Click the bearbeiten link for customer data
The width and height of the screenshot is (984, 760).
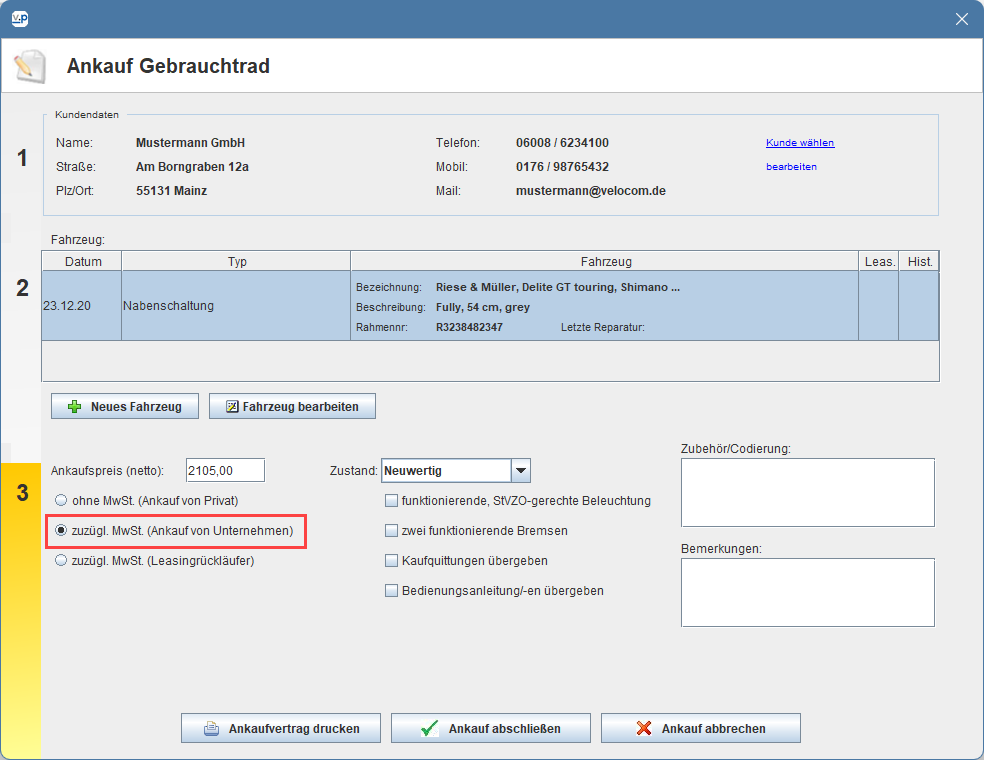(791, 166)
